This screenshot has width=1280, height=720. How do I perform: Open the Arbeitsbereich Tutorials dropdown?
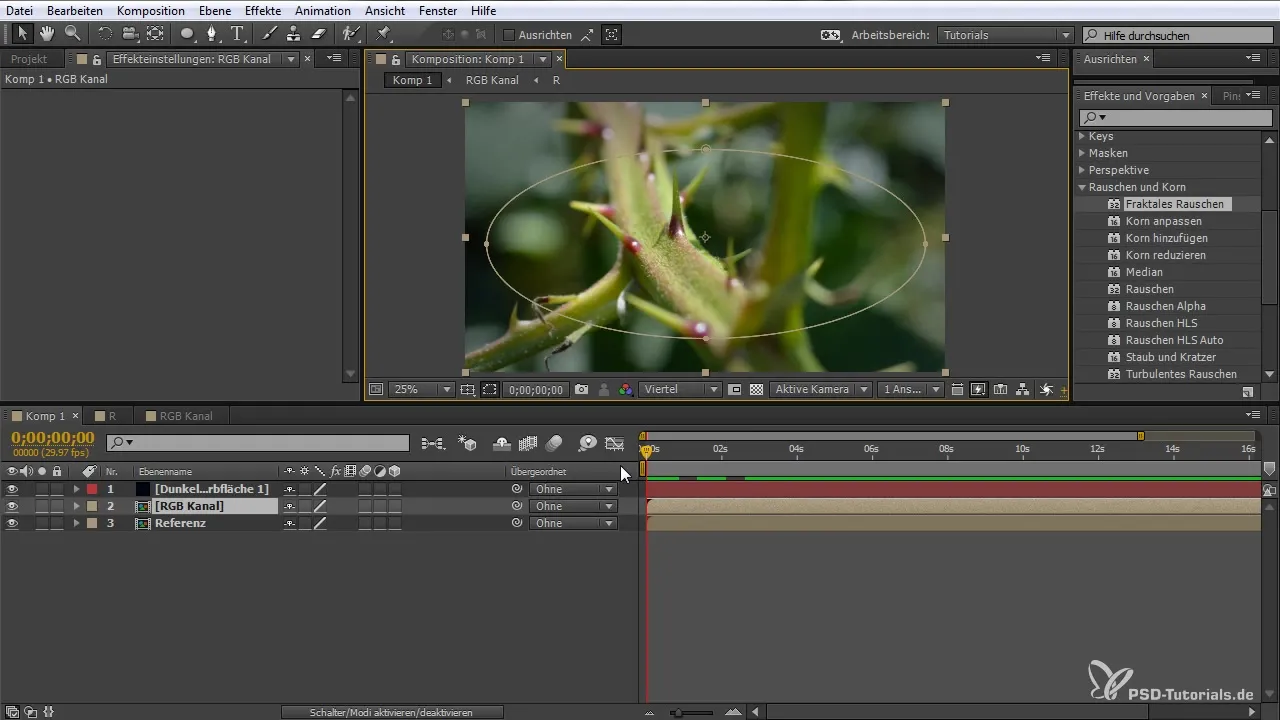point(1006,35)
